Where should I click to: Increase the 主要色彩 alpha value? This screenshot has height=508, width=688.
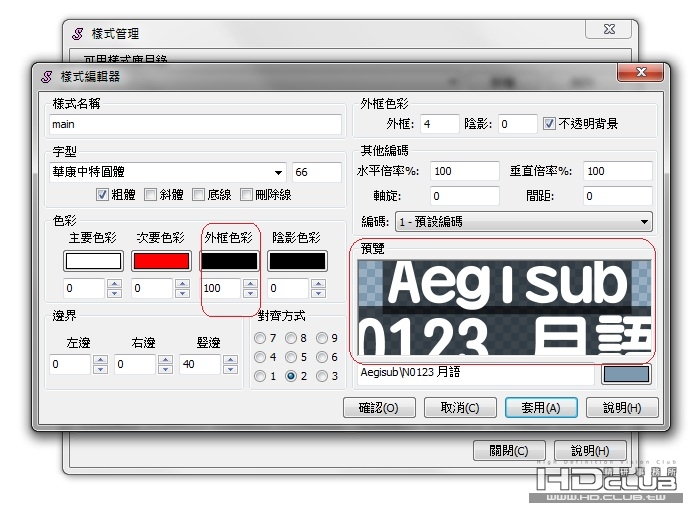coord(115,284)
